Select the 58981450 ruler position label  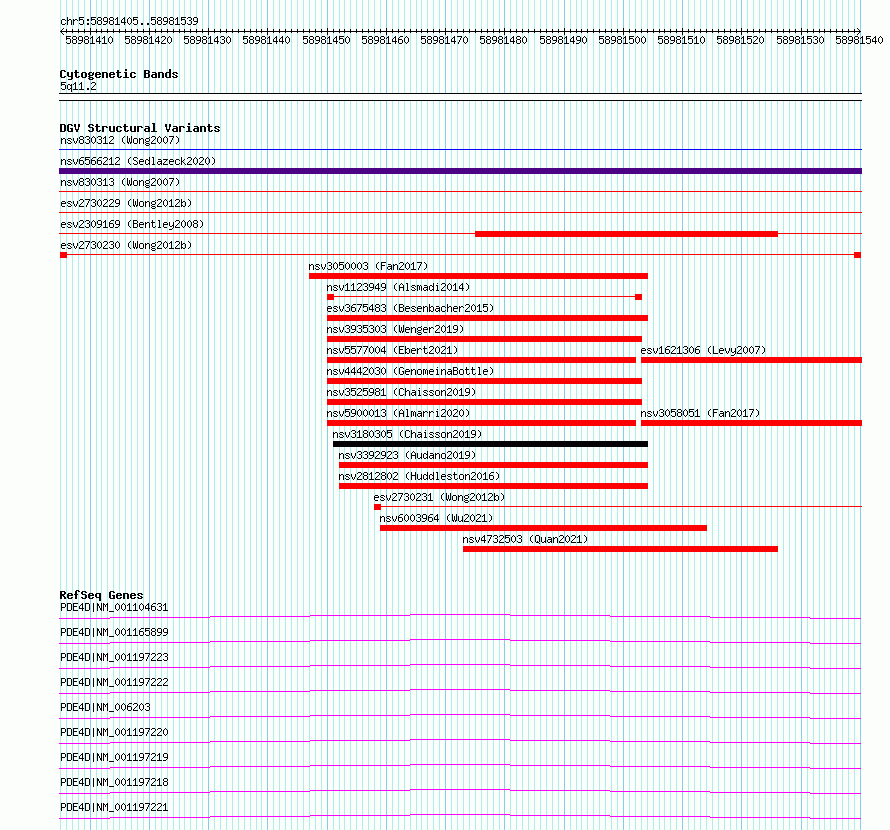tap(326, 40)
